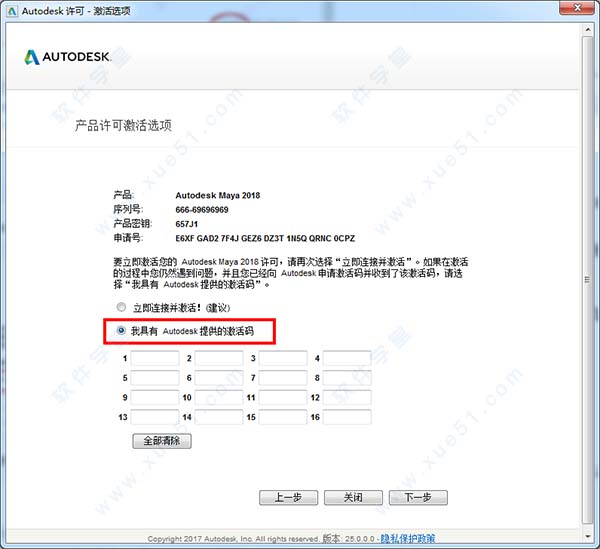Select "立即连接并激活" radio option

pyautogui.click(x=121, y=307)
